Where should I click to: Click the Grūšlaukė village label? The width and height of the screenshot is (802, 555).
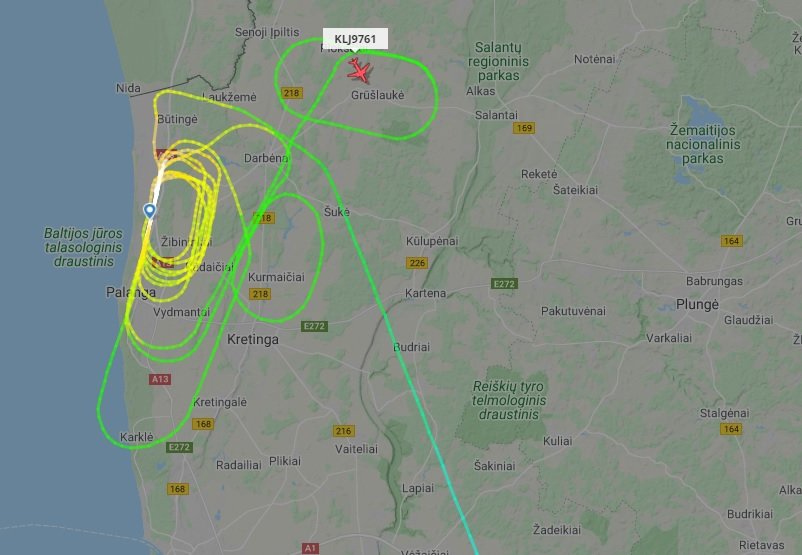click(x=377, y=95)
